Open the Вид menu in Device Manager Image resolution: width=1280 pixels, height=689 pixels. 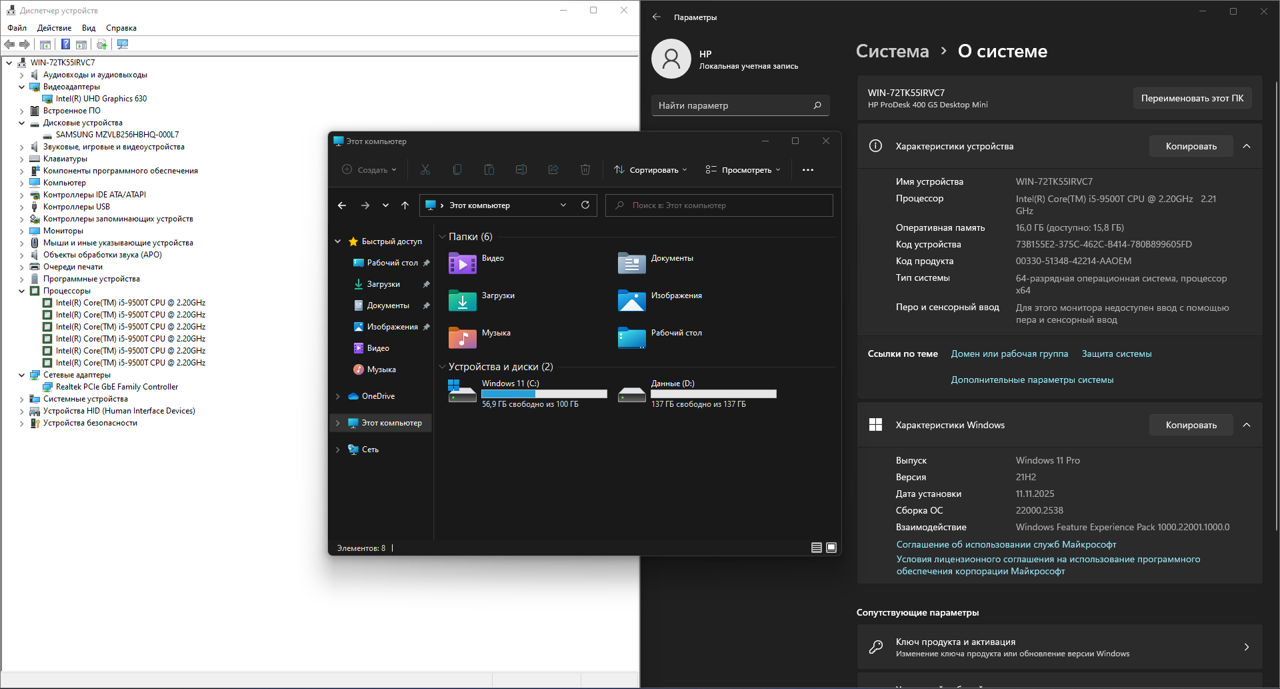89,28
